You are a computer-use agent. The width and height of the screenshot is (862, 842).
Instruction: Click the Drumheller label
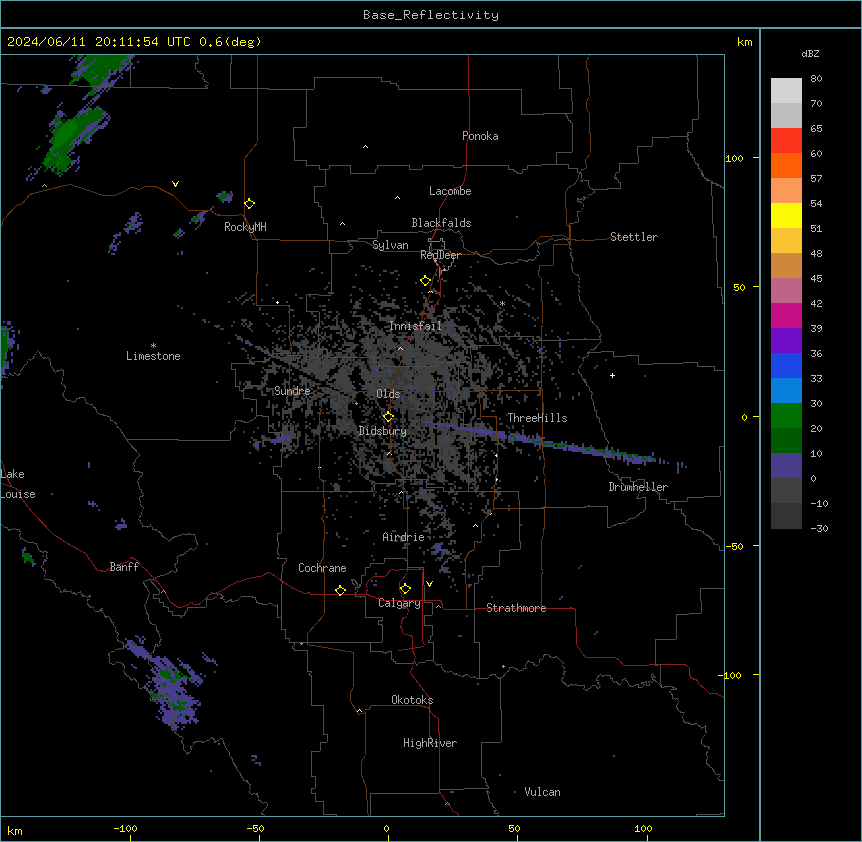[x=638, y=487]
